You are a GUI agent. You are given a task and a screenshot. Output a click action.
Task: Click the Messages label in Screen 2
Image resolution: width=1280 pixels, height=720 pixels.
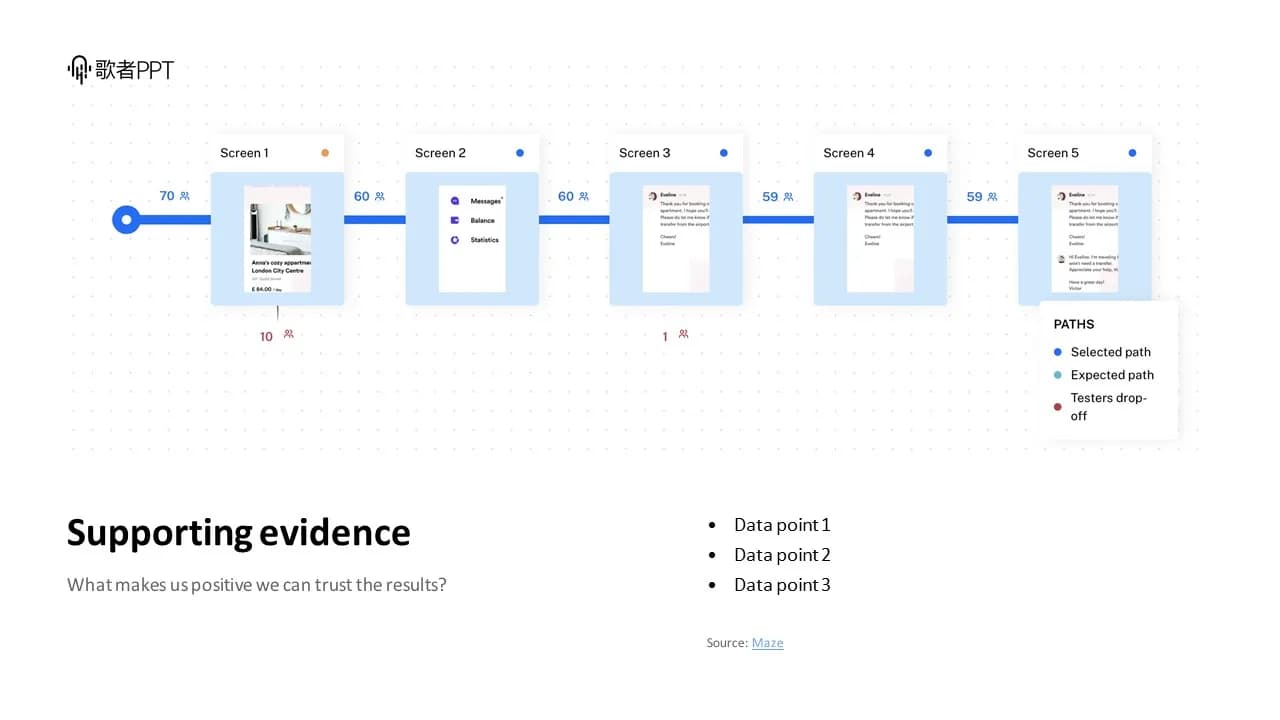485,201
